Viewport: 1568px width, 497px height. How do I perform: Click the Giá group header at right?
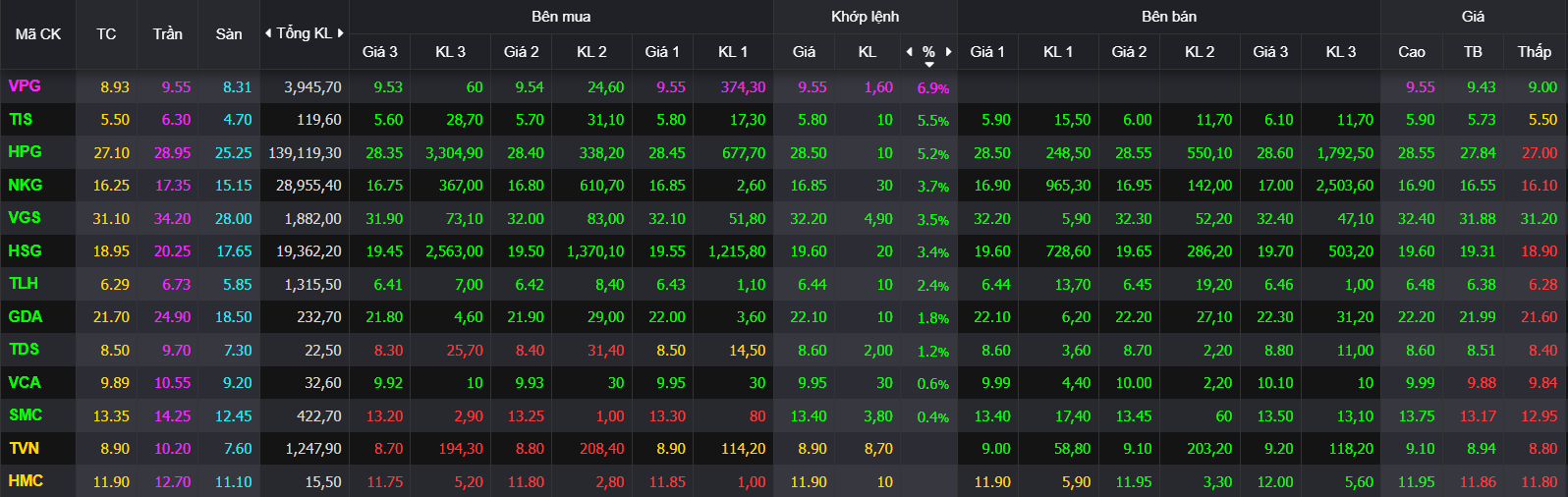point(1473,17)
